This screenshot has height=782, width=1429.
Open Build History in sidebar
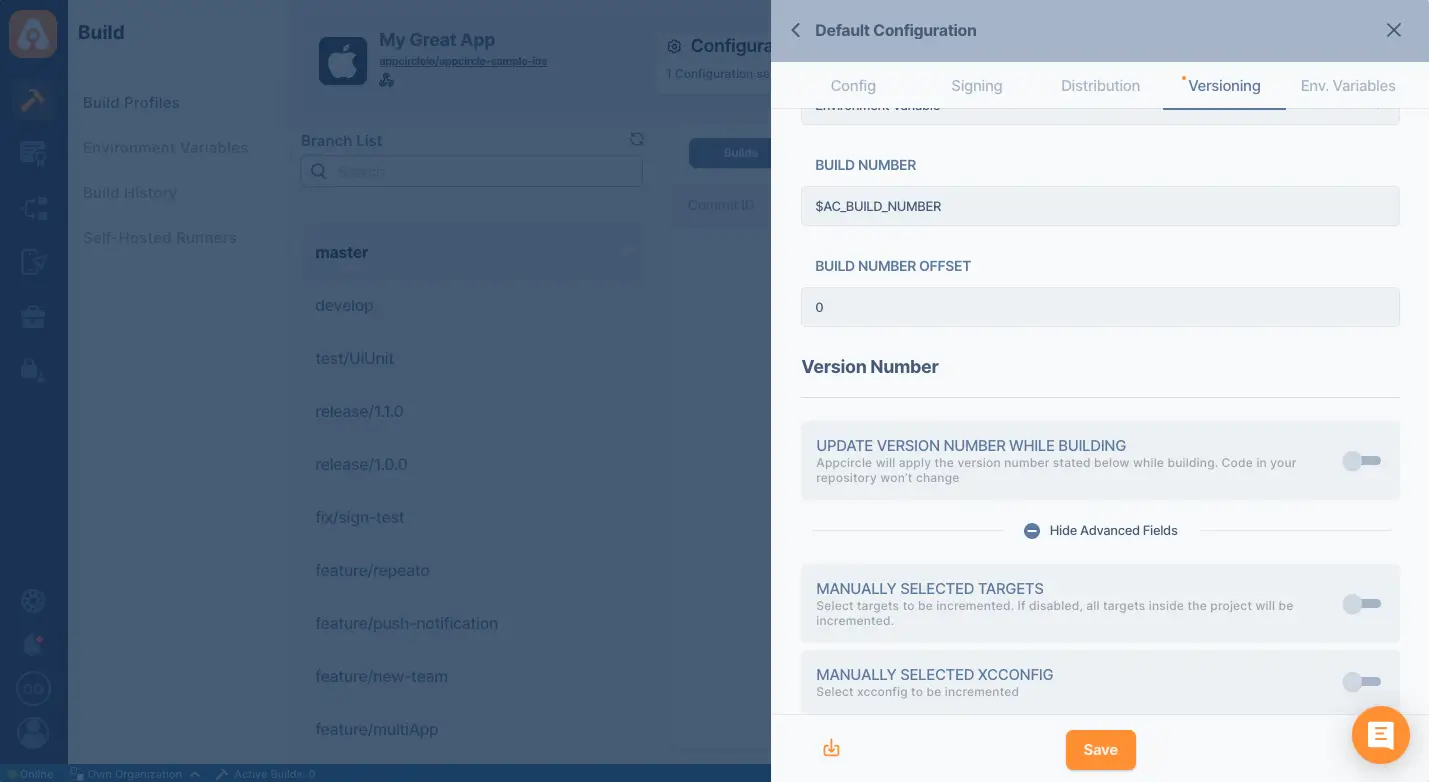130,193
